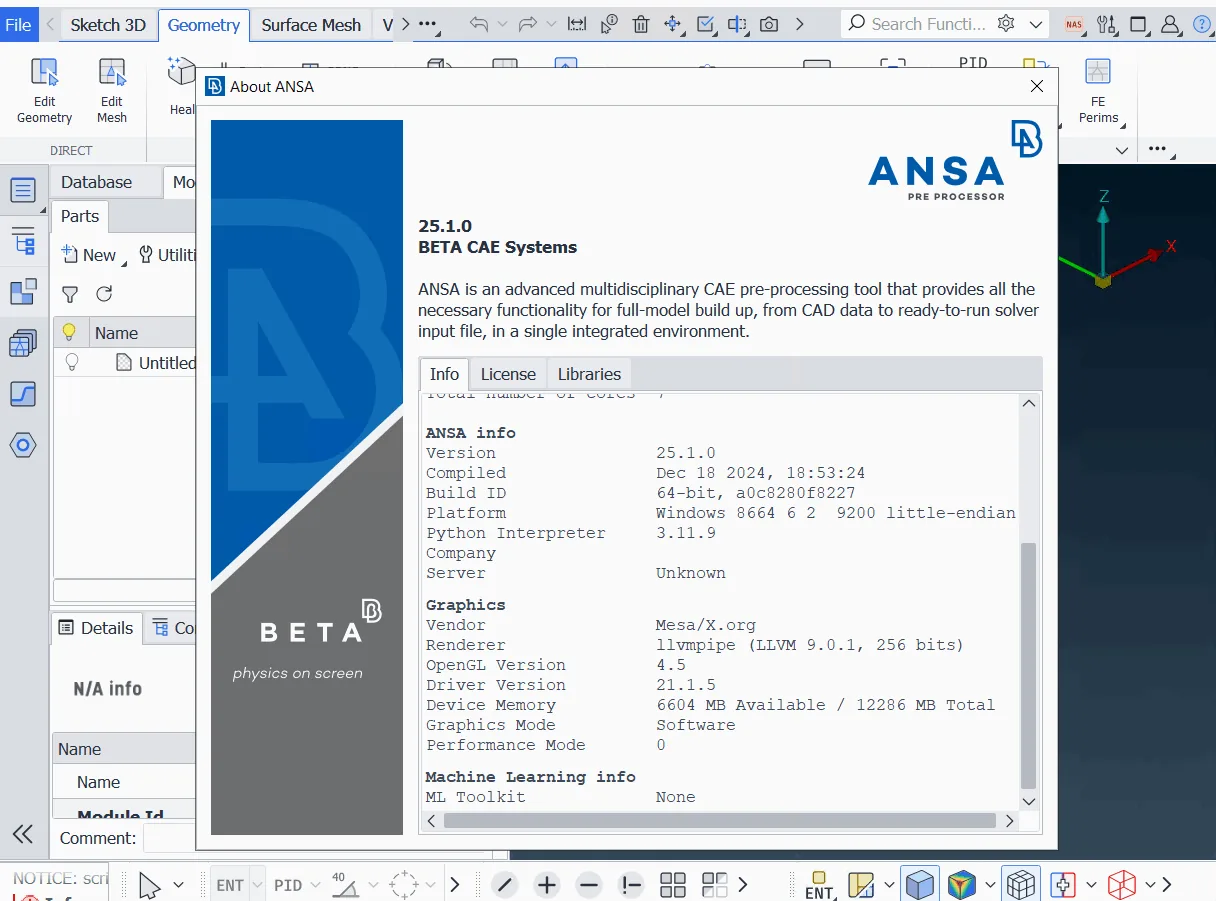Open the hexagon icon in left sidebar
The image size is (1216, 901).
point(23,445)
